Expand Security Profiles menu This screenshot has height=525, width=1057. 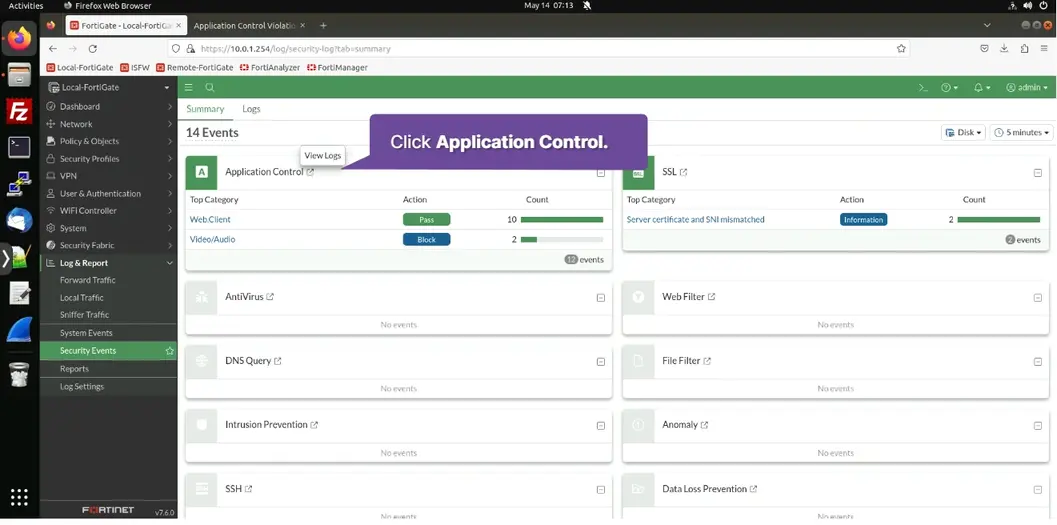coord(109,159)
